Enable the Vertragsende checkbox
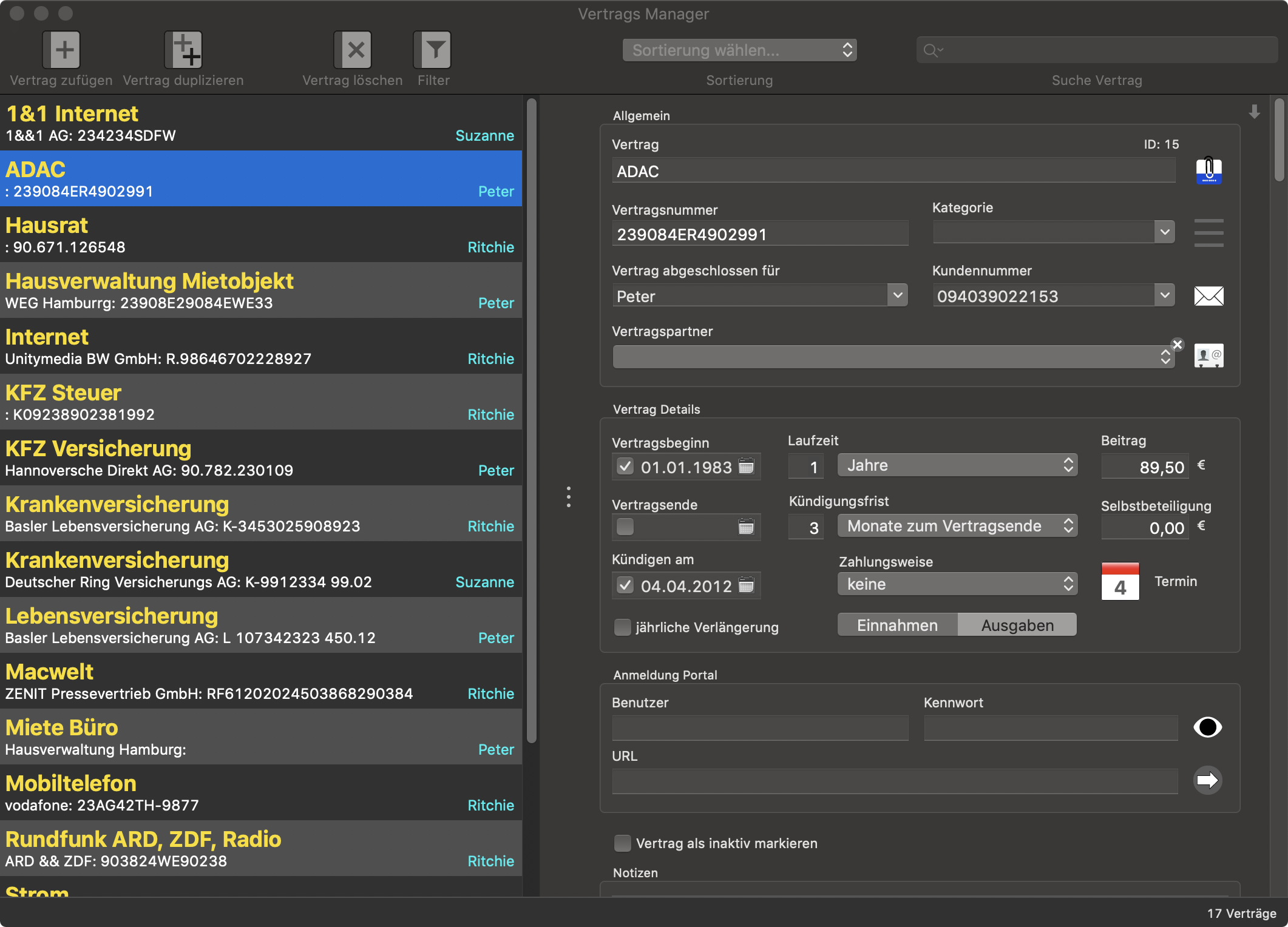Viewport: 1288px width, 927px height. (x=625, y=527)
